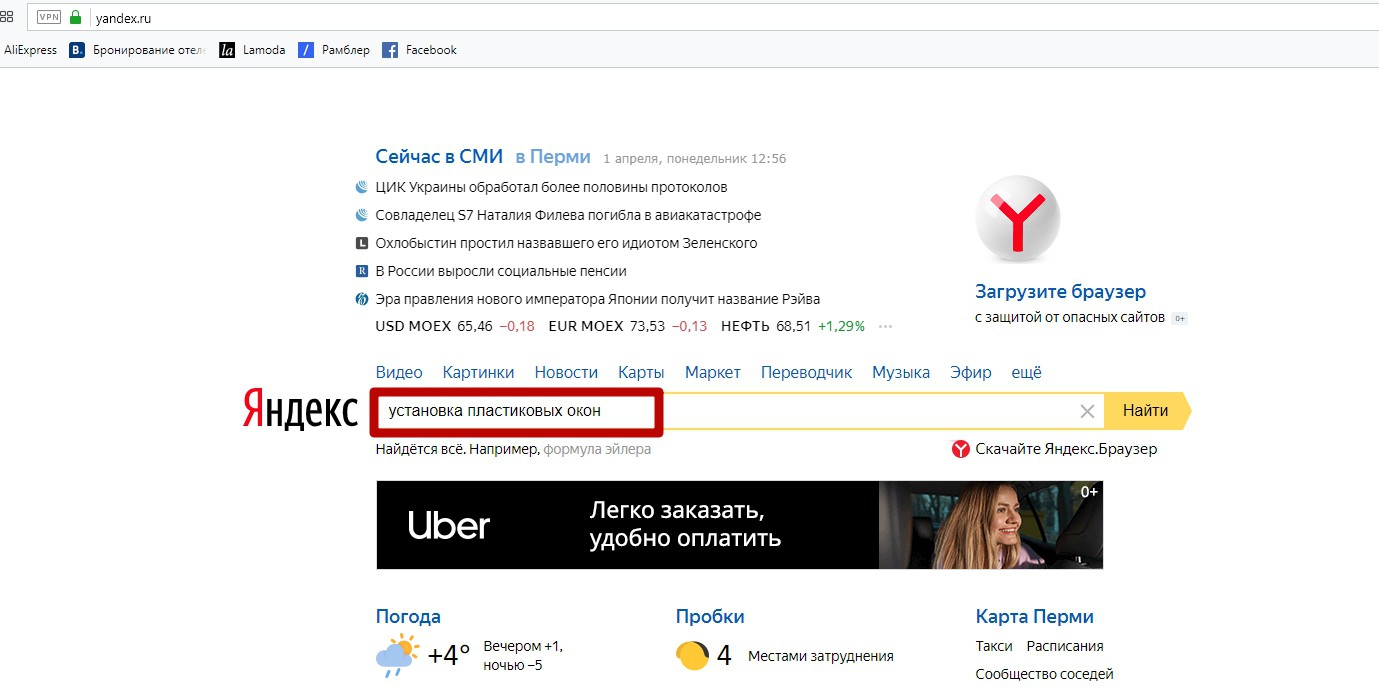1379x691 pixels.
Task: Open the Карта Перми heading
Action: pos(1035,616)
